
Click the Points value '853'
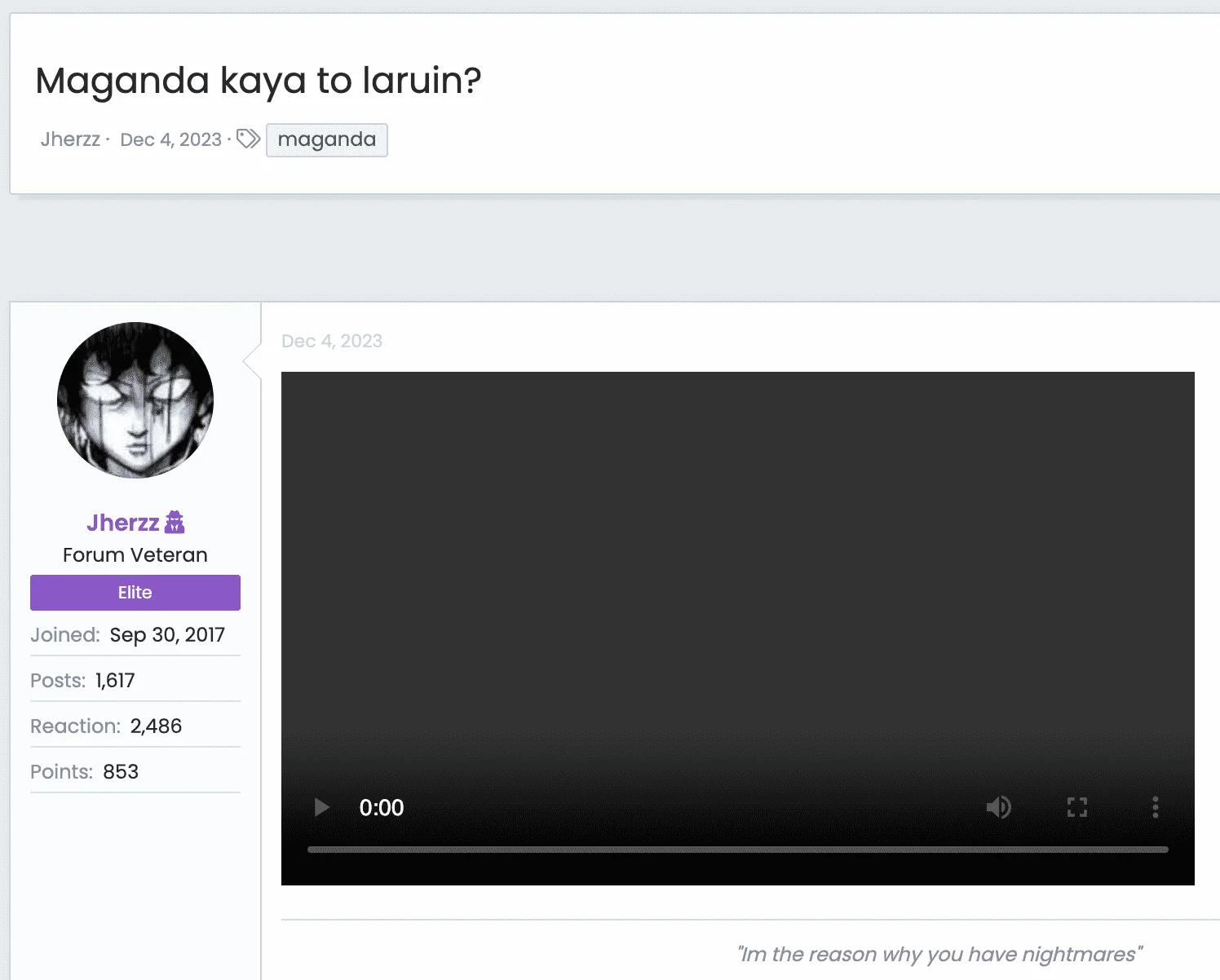tap(121, 772)
